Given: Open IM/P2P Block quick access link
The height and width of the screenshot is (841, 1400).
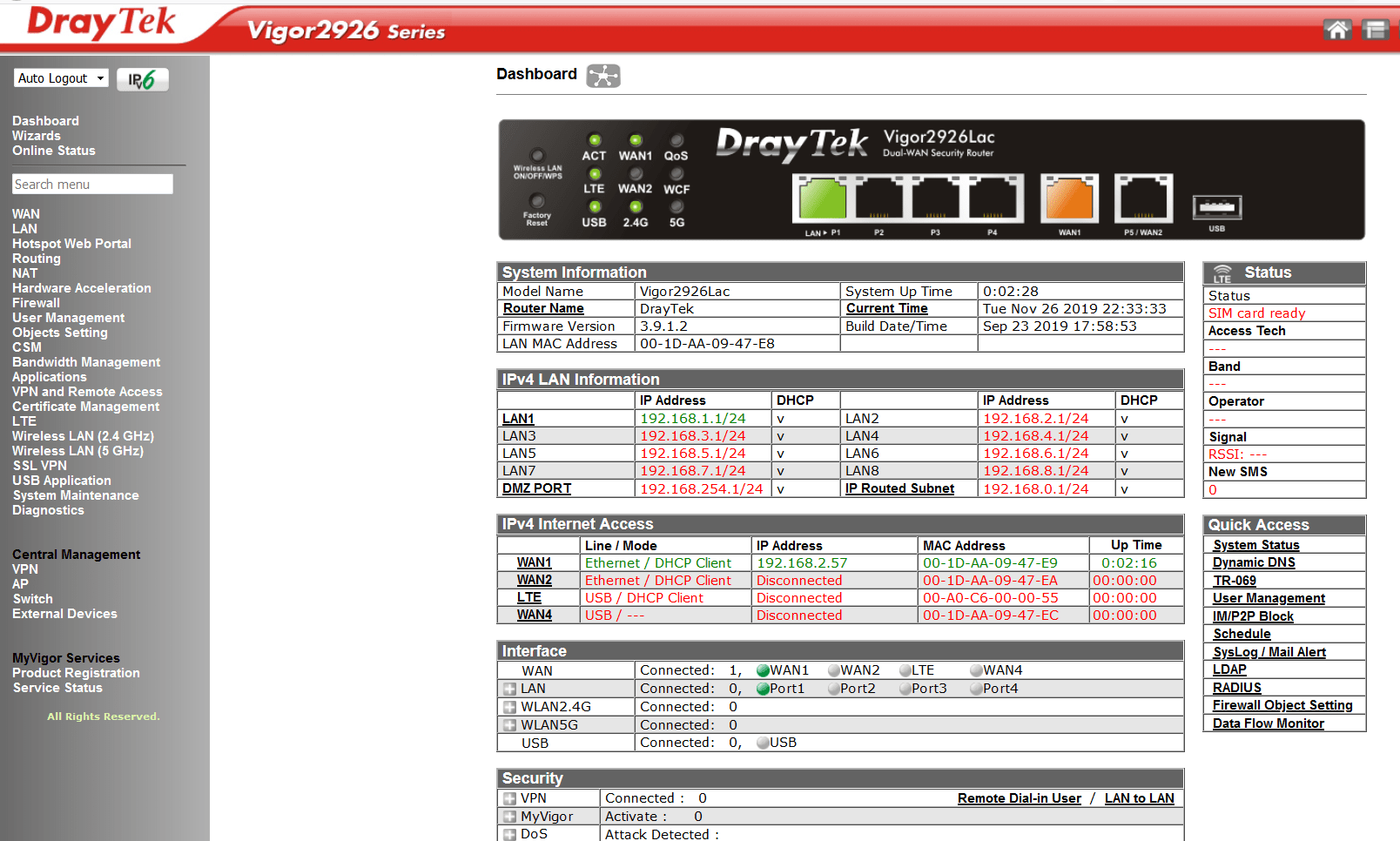Looking at the screenshot, I should point(1253,616).
